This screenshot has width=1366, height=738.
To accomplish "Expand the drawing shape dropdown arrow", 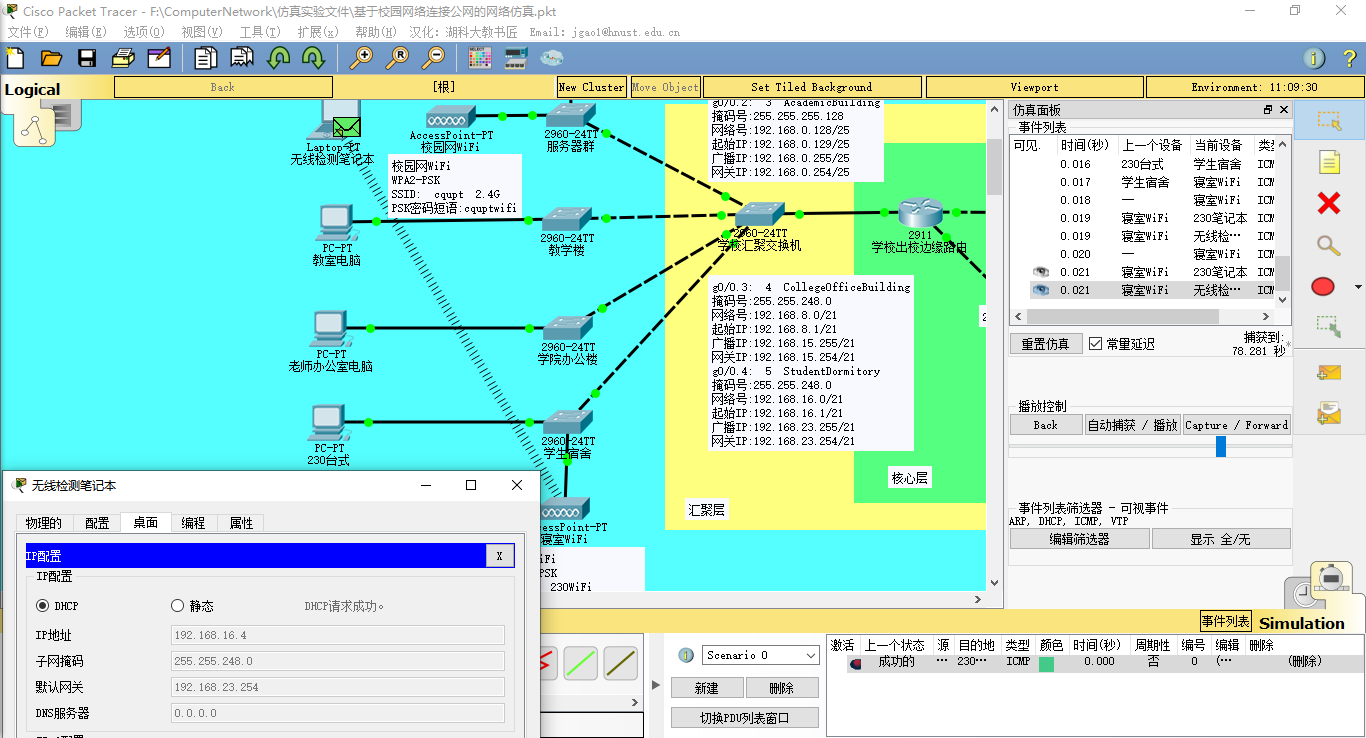I will 1357,287.
